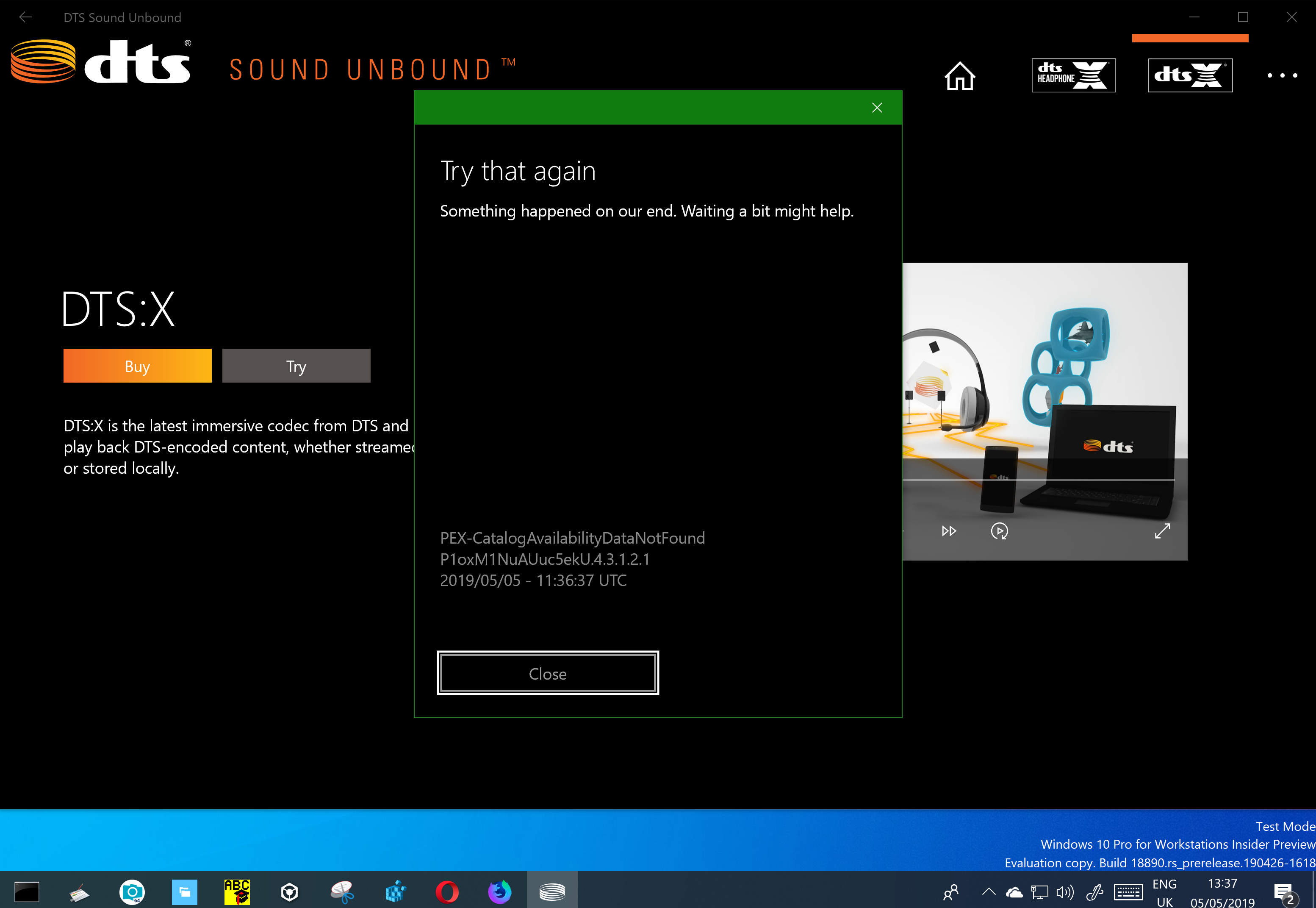Click the Close button in dialog
1316x908 pixels.
[x=548, y=672]
